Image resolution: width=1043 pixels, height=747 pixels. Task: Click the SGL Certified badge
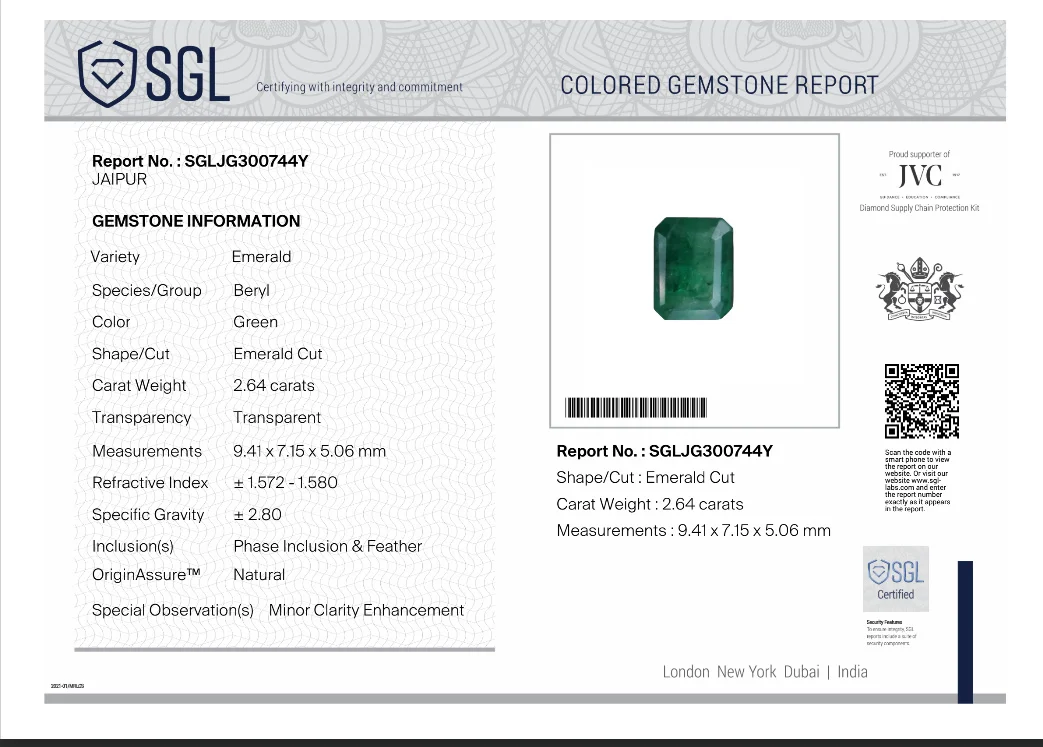(x=895, y=579)
